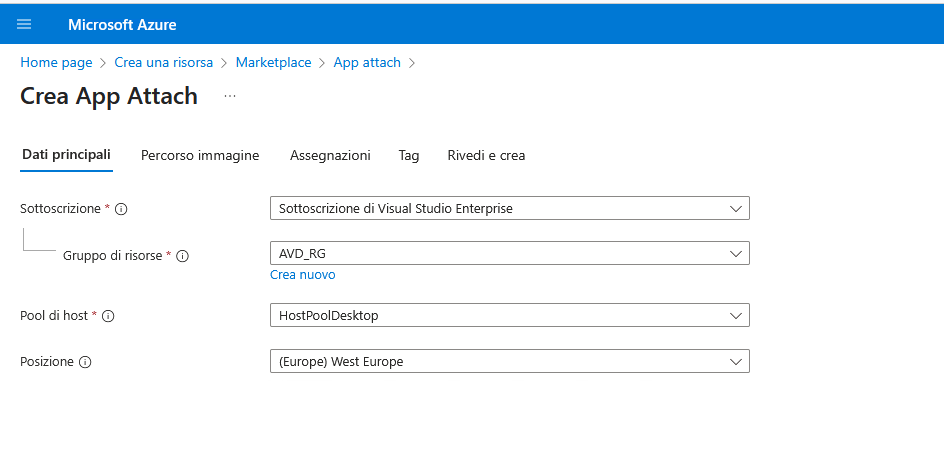Click the Gruppo di risorse label
Screen dimensions: 944x459
click(113, 255)
